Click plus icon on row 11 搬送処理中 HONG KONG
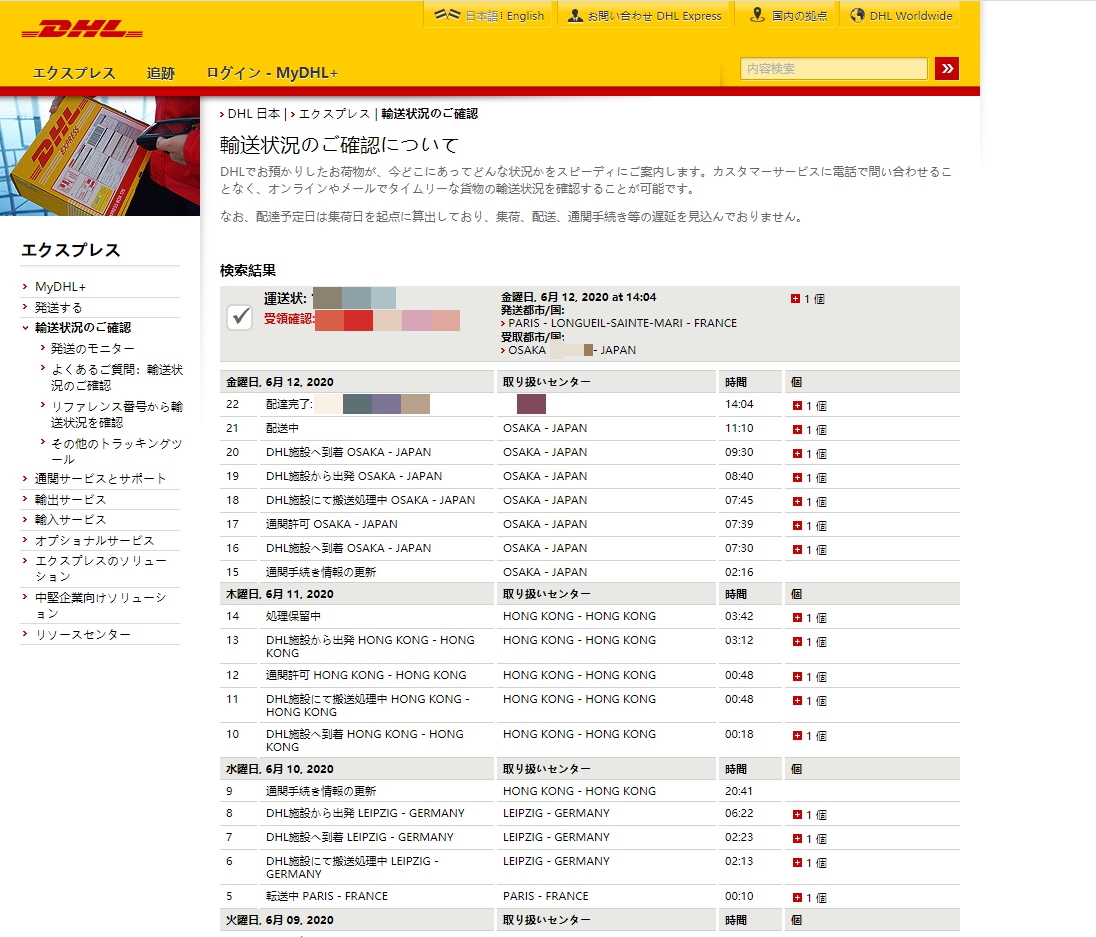This screenshot has width=1096, height=937. (x=797, y=700)
